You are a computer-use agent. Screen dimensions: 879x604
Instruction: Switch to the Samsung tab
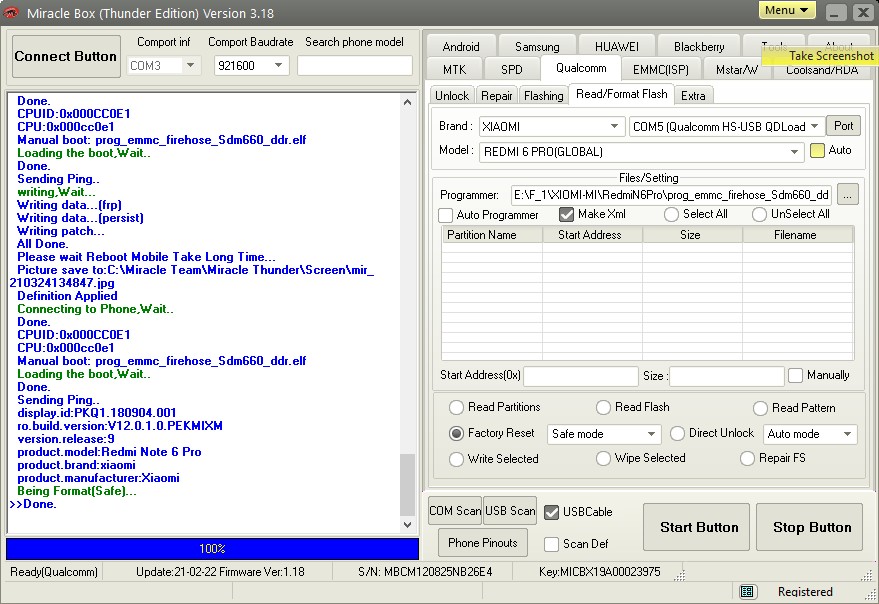(x=537, y=47)
